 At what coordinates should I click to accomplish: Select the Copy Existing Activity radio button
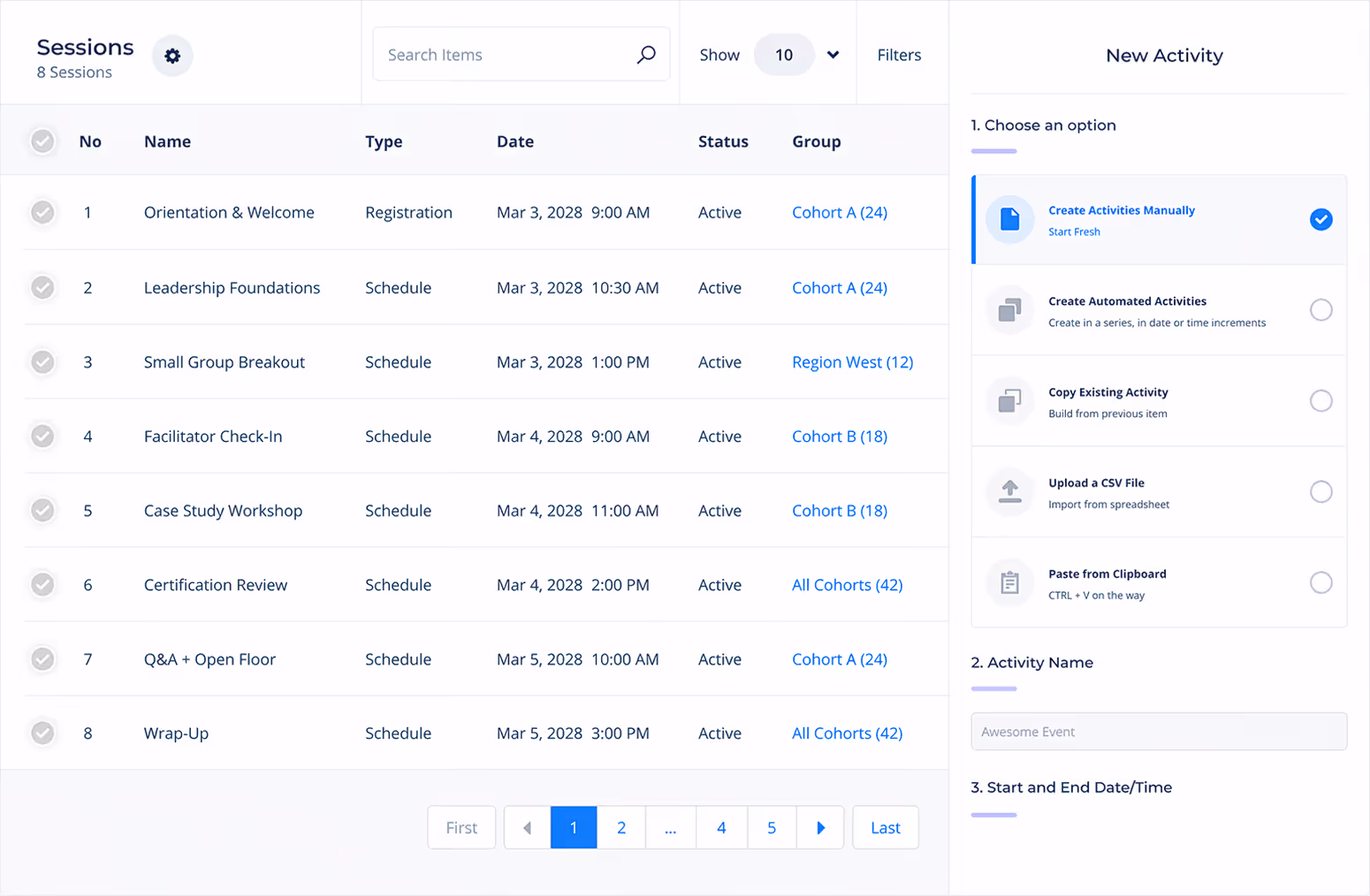[x=1321, y=400]
